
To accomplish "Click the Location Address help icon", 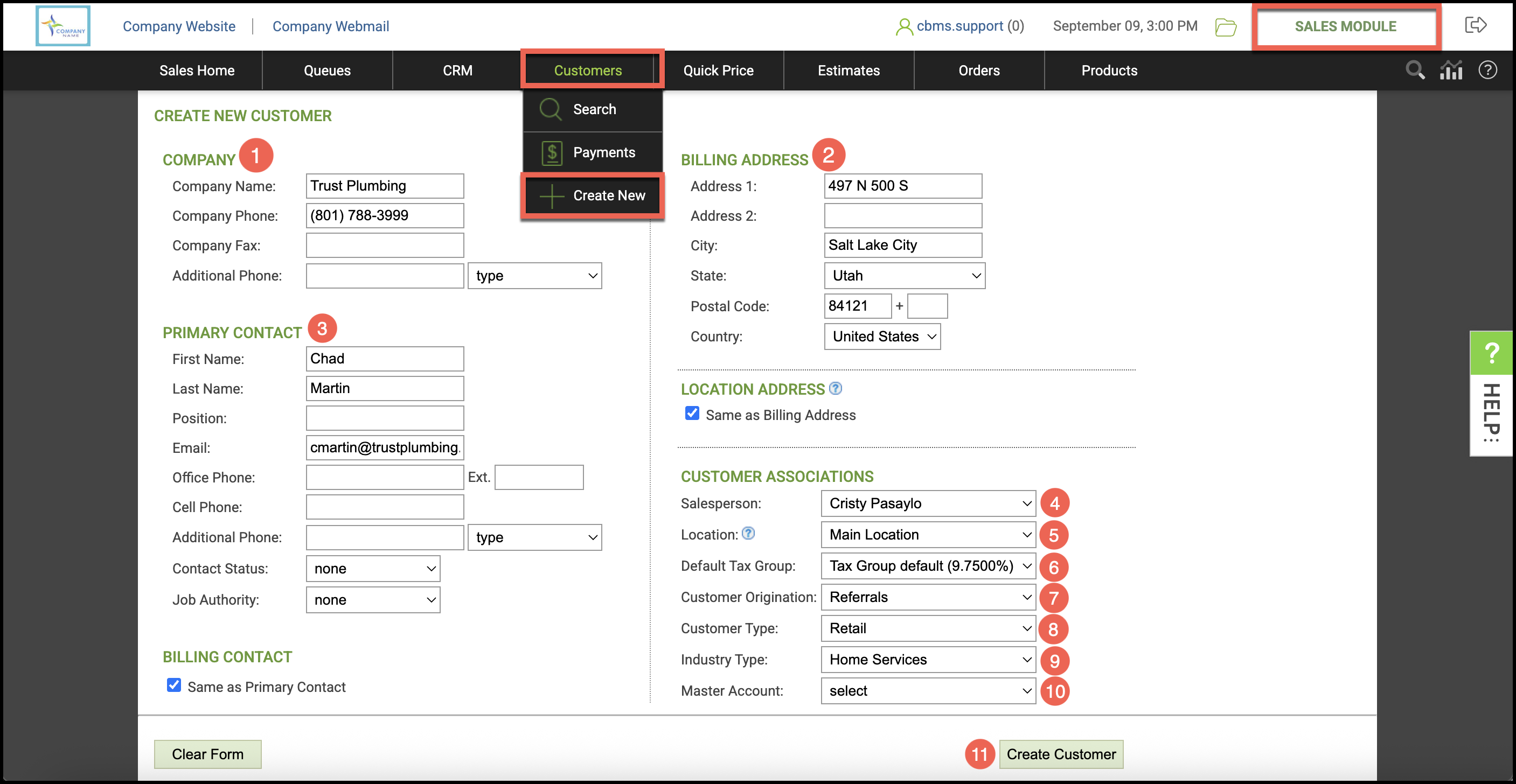I will (835, 388).
